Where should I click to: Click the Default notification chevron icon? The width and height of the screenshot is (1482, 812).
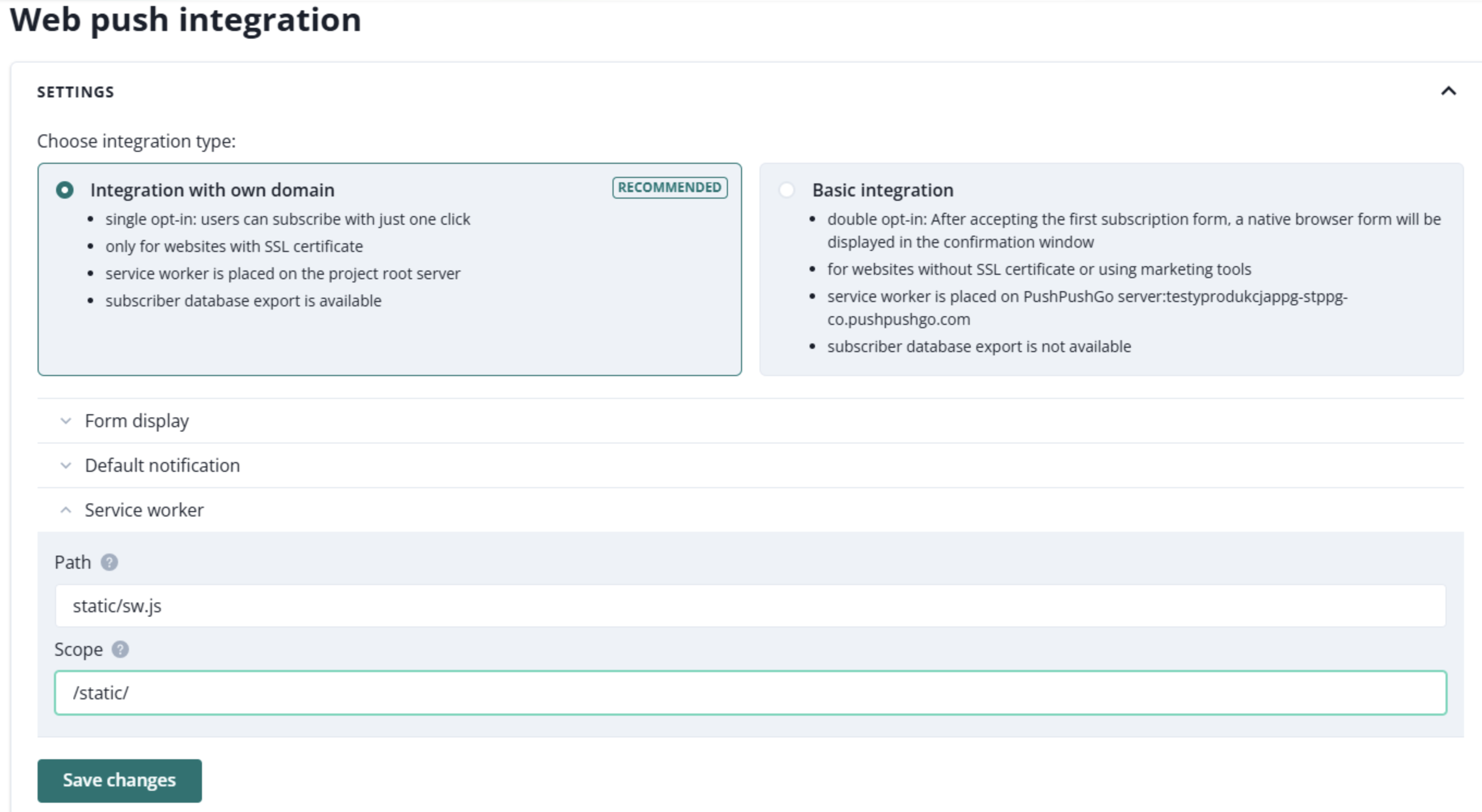pyautogui.click(x=65, y=465)
